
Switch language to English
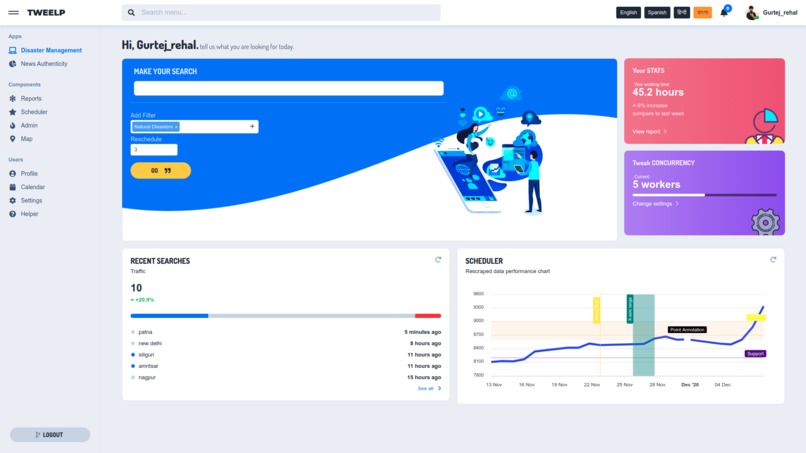click(628, 12)
